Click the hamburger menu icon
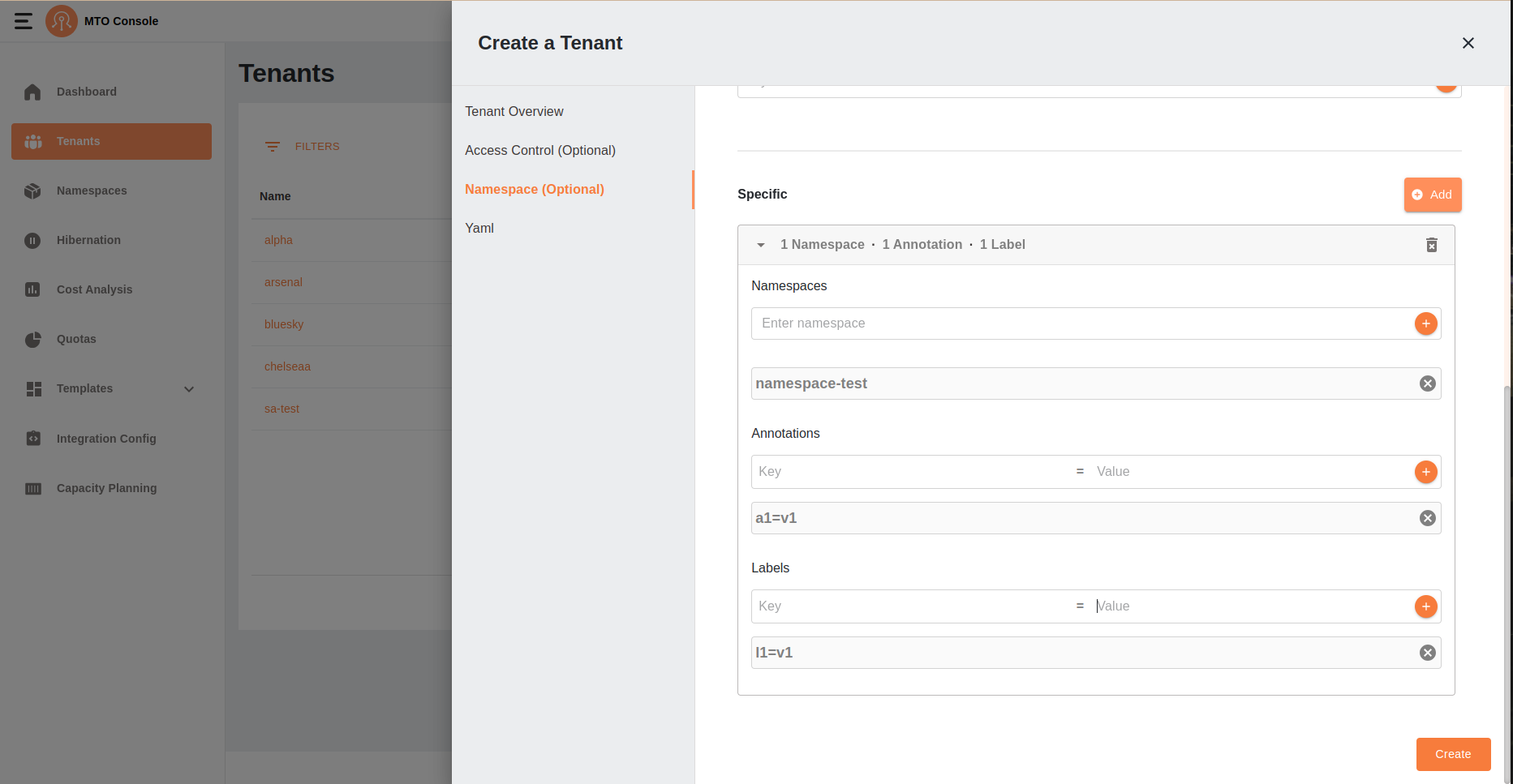1513x784 pixels. click(x=24, y=21)
